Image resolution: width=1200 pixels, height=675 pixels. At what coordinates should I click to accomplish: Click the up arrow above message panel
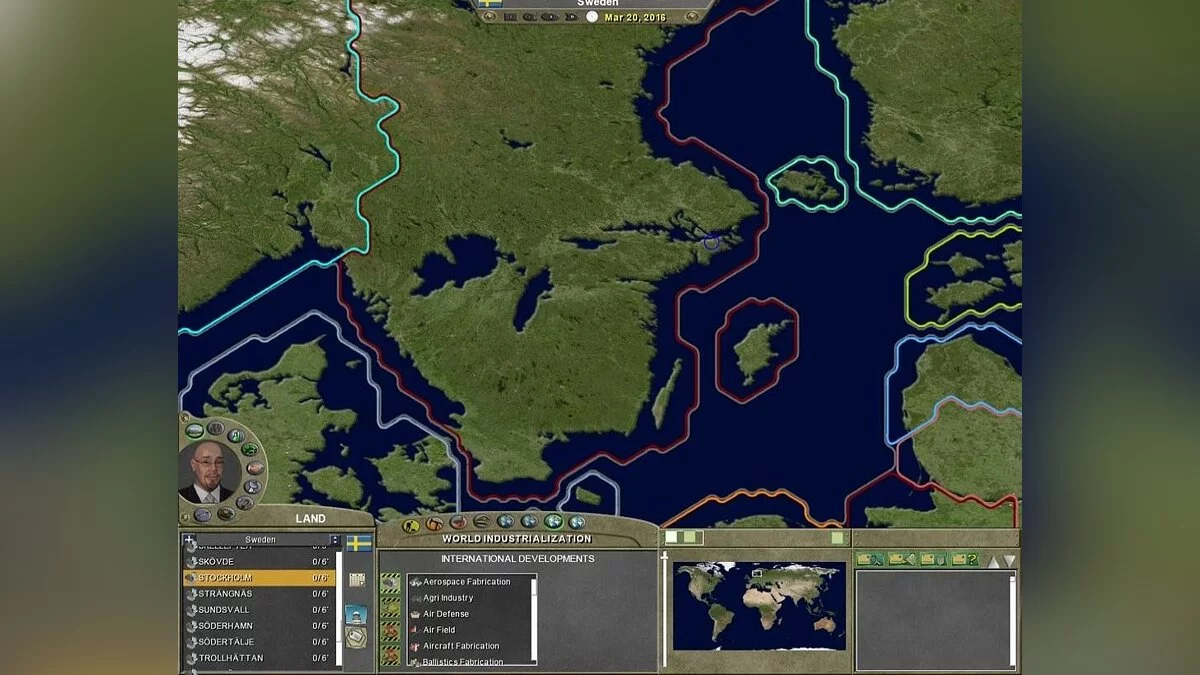point(994,560)
